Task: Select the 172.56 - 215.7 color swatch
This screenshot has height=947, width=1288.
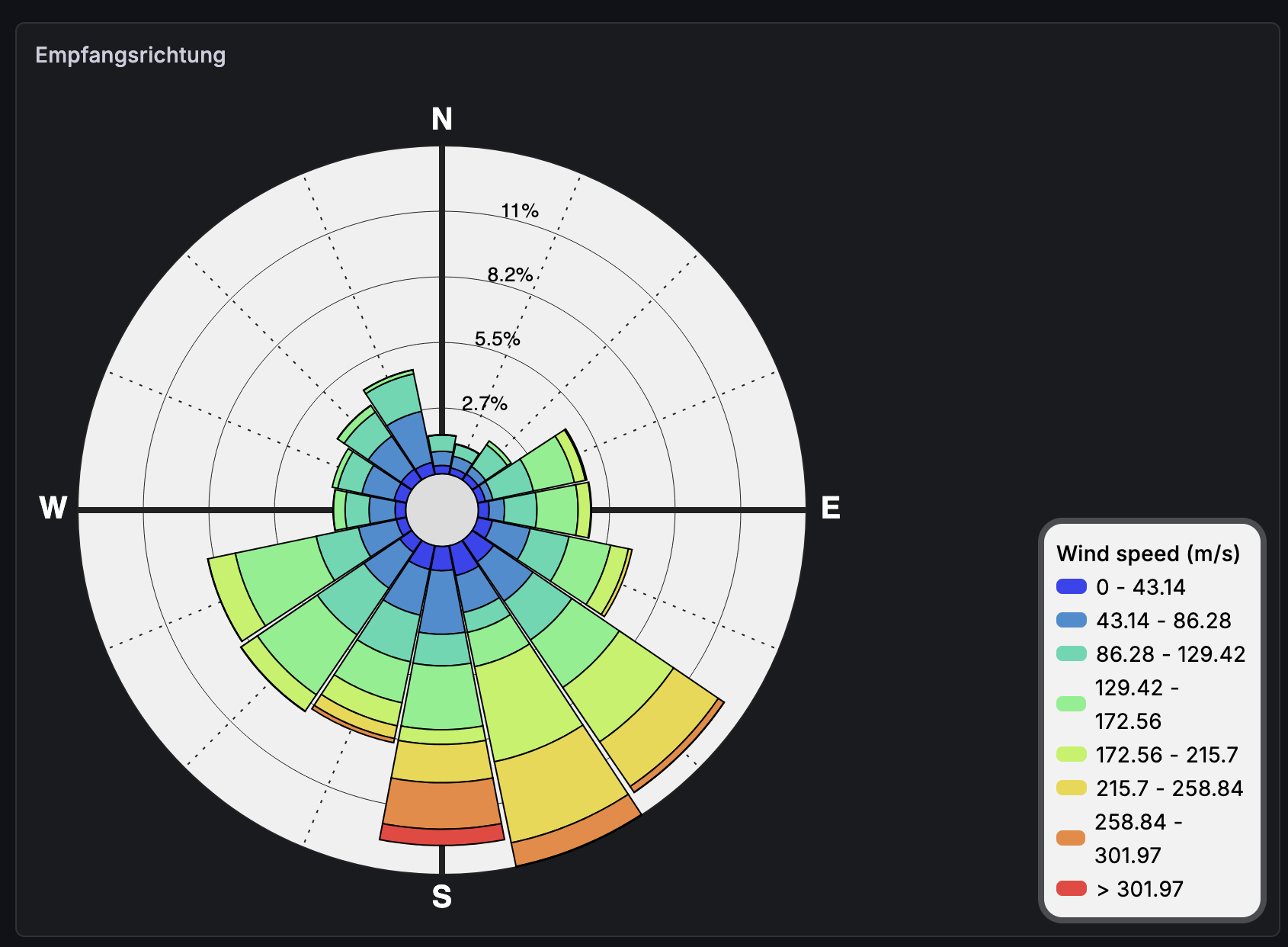Action: (1071, 754)
